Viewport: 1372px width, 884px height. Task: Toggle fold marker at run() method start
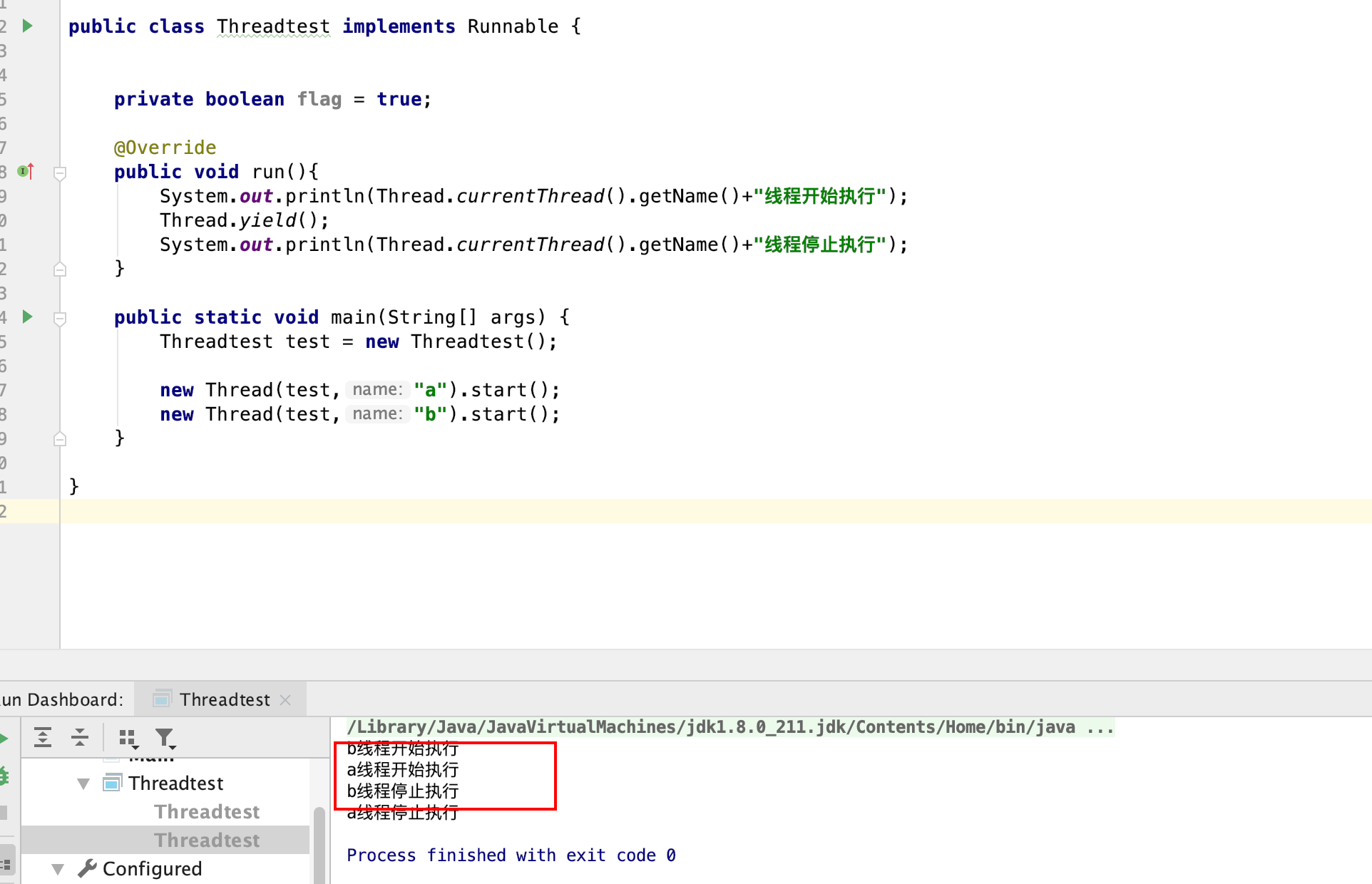click(x=61, y=173)
